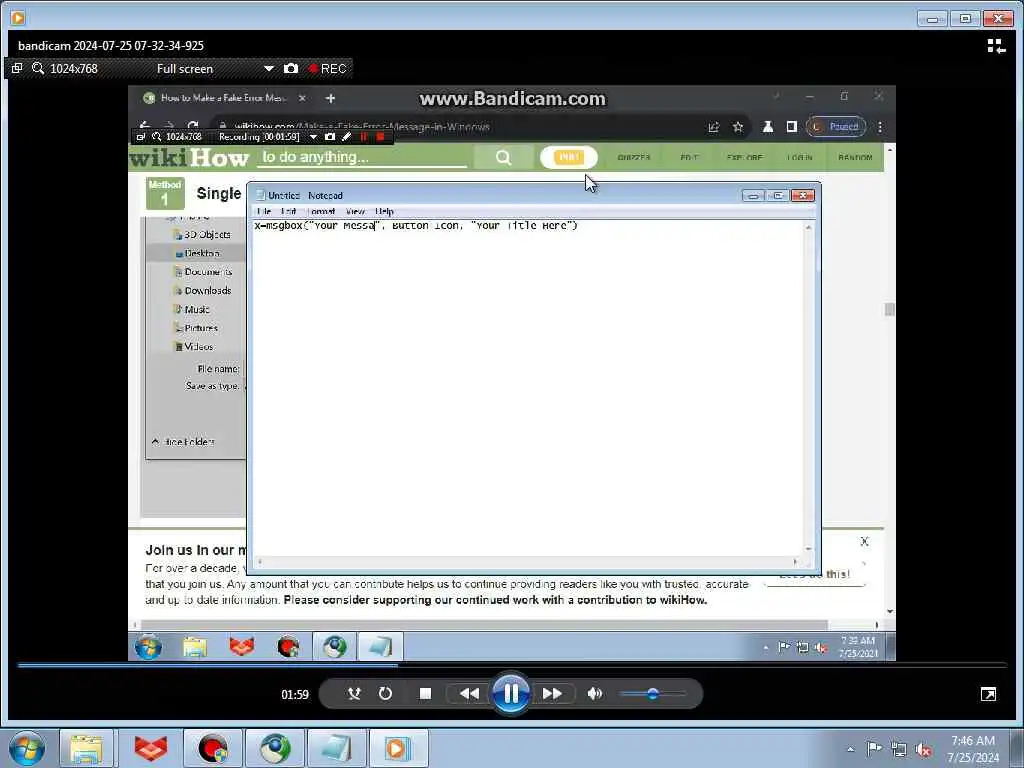Image resolution: width=1024 pixels, height=768 pixels.
Task: Click the RANDOM link on wikiHow header
Action: pos(855,157)
